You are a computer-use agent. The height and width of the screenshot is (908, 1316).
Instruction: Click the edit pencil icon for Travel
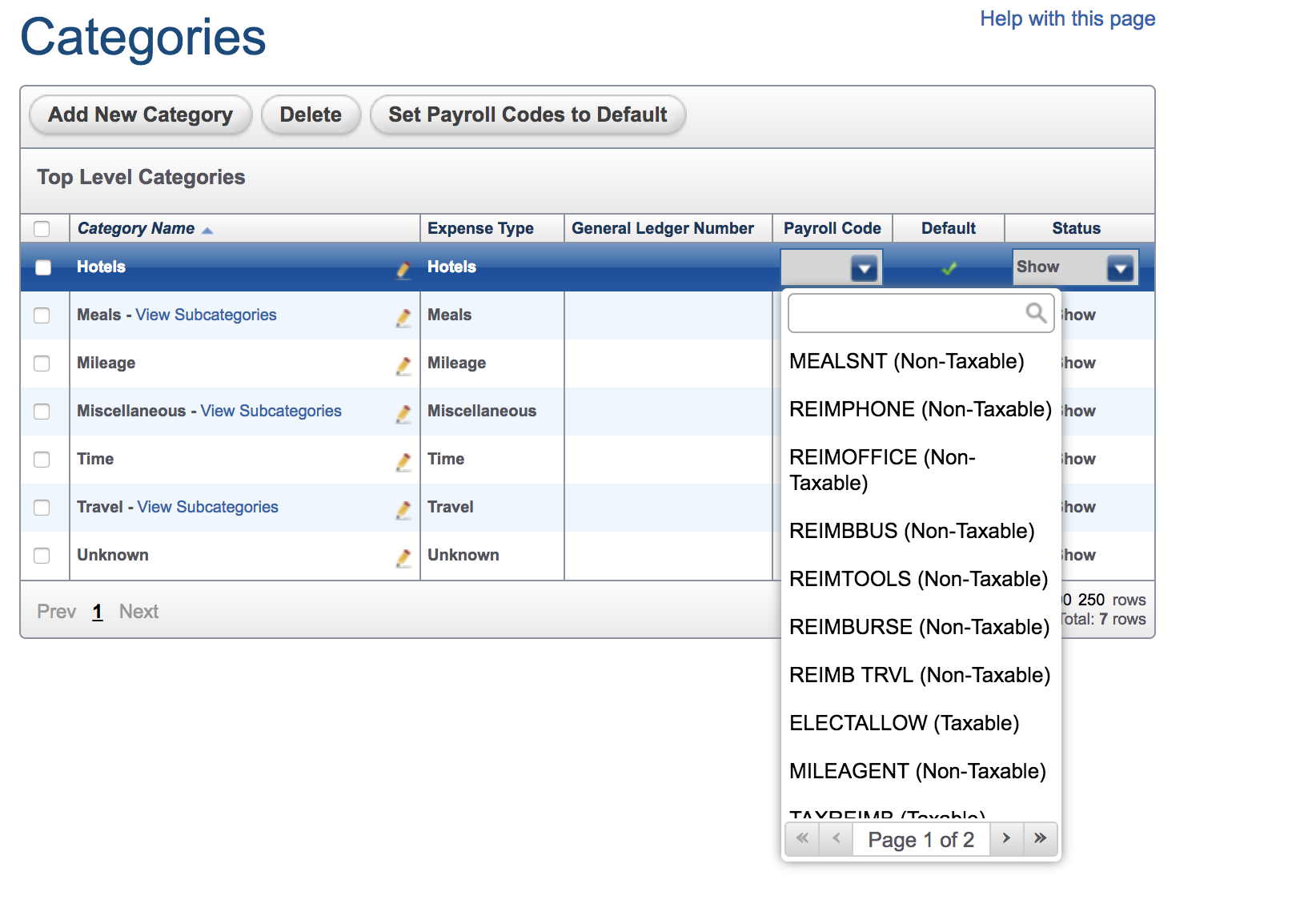[x=404, y=510]
